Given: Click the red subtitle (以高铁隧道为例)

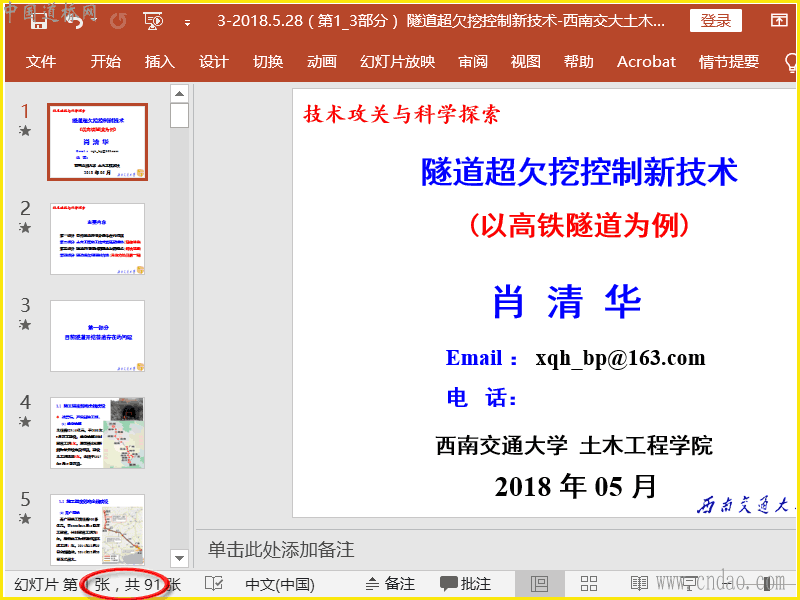Looking at the screenshot, I should [579, 224].
